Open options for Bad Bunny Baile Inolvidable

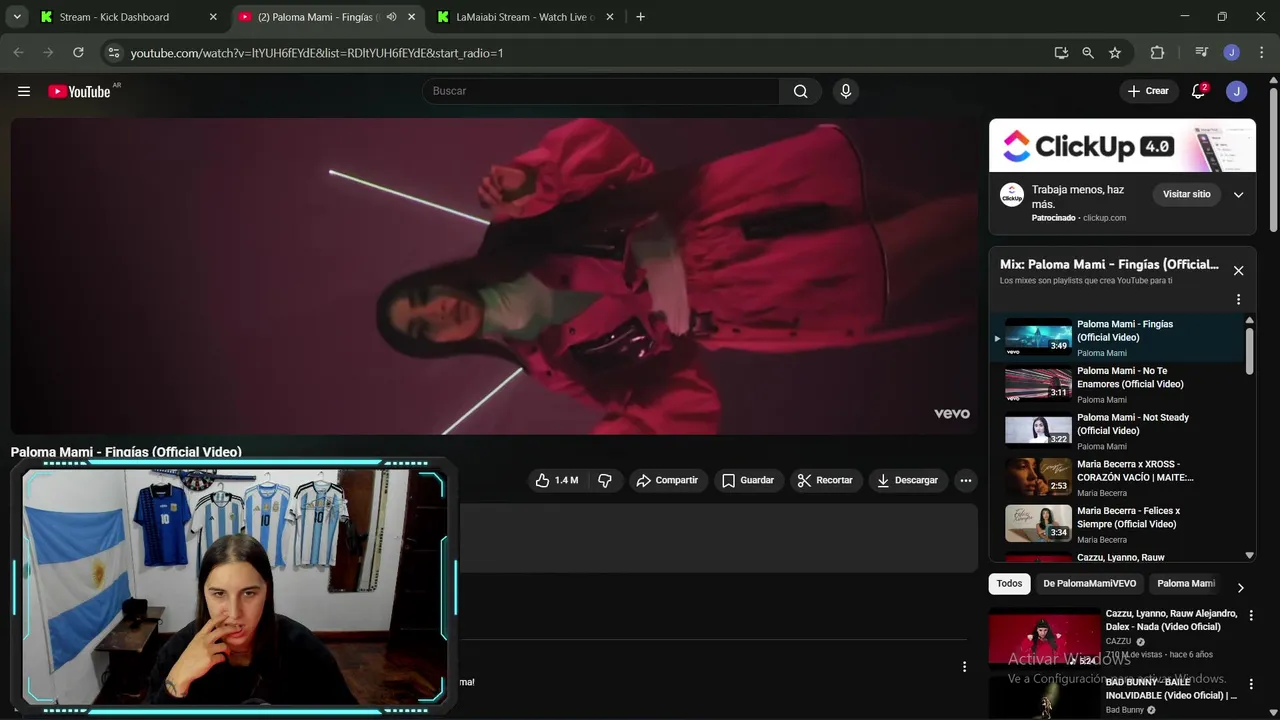[1250, 685]
